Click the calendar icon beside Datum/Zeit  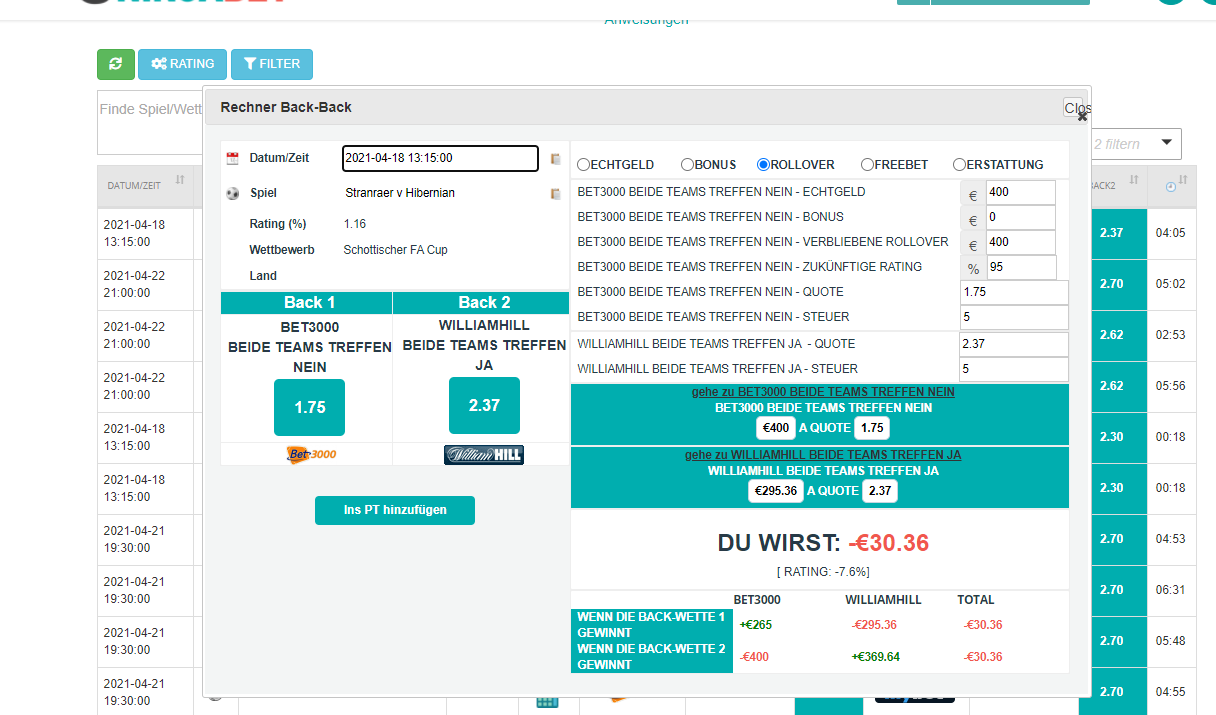point(233,158)
